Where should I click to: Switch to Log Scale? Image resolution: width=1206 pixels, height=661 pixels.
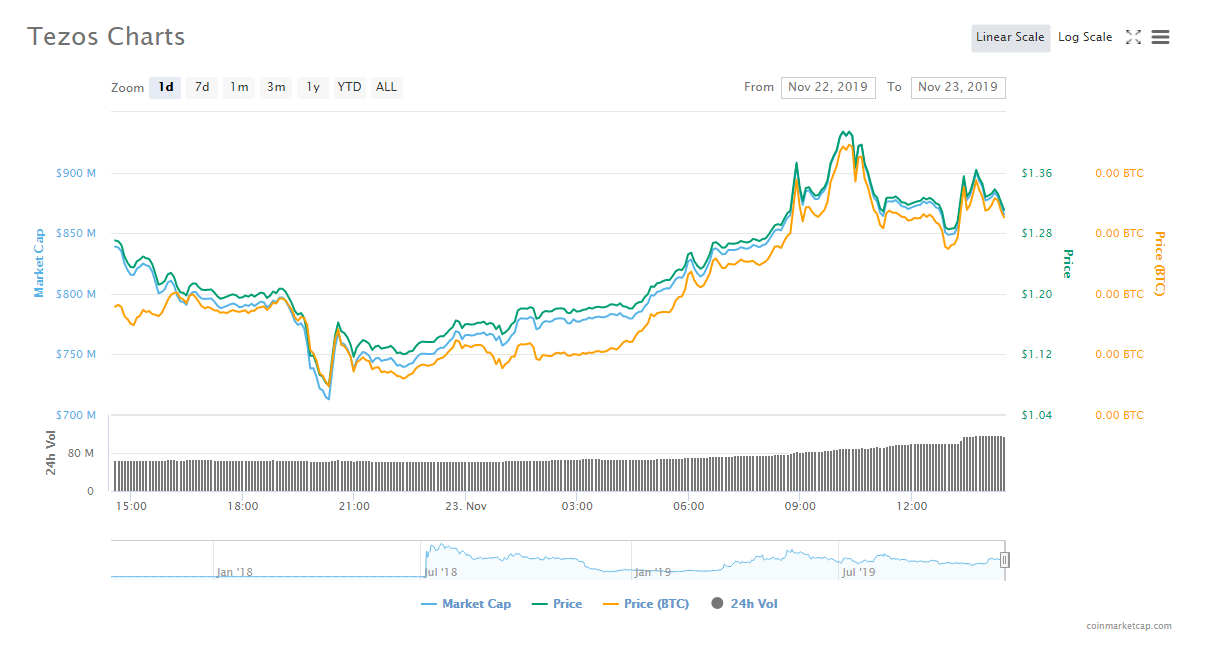point(1085,37)
